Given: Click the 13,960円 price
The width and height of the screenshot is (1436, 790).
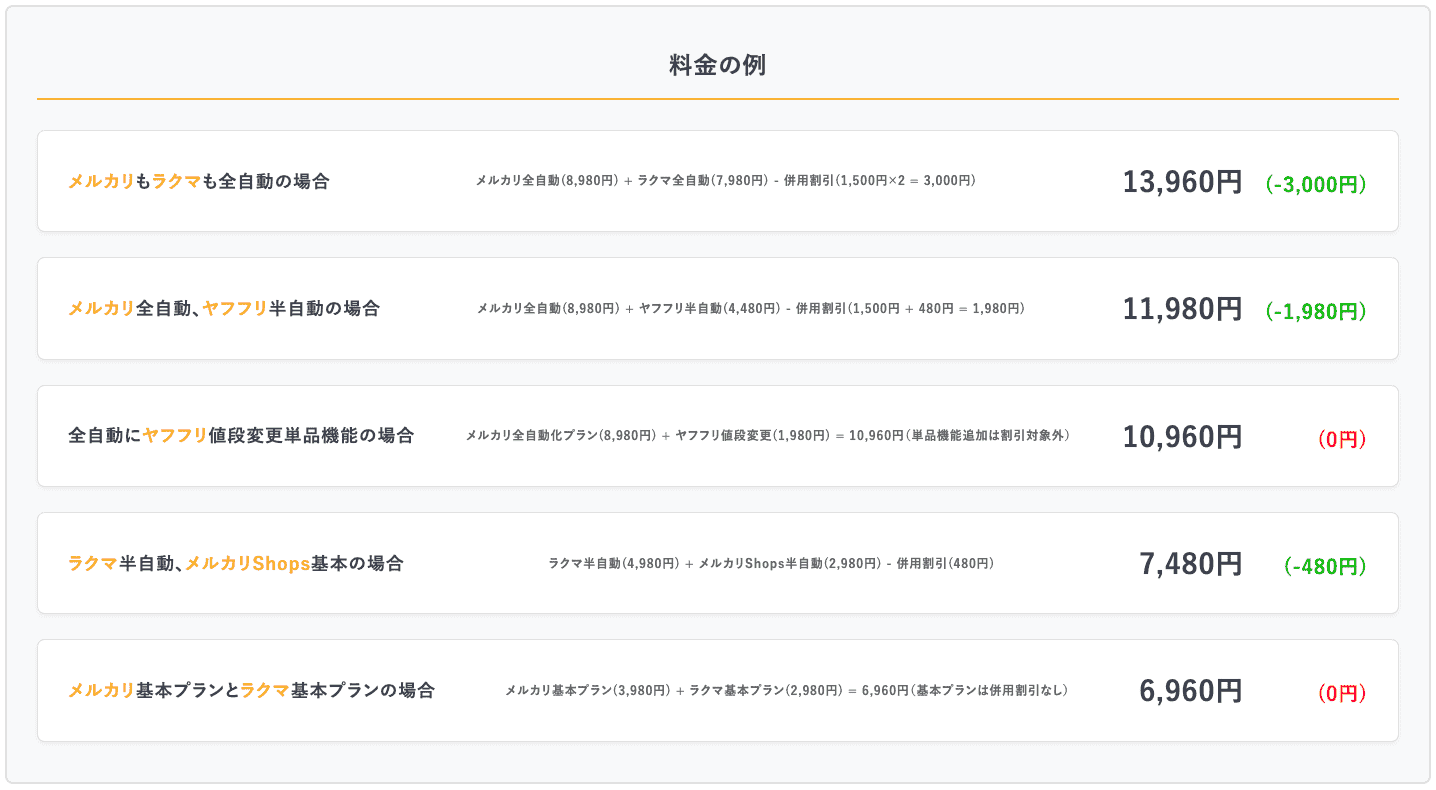Looking at the screenshot, I should (1182, 182).
